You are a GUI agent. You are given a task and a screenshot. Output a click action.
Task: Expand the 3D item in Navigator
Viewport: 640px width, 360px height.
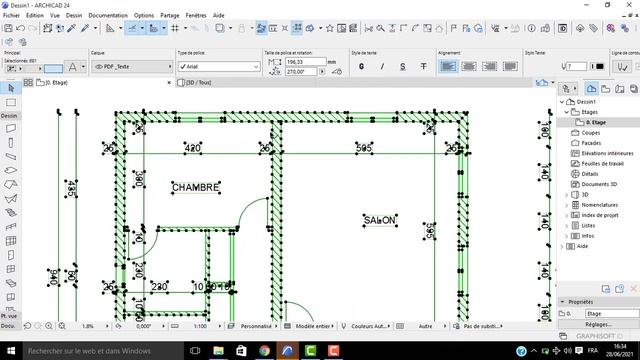[x=567, y=195]
